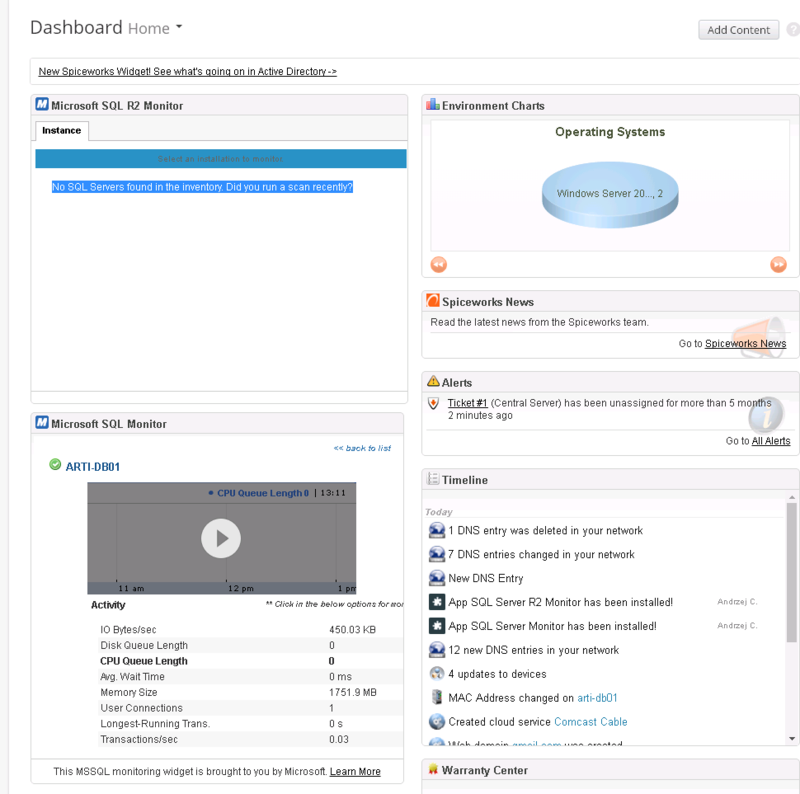Click the Timeline panel icon
This screenshot has height=794, width=800.
pos(433,480)
